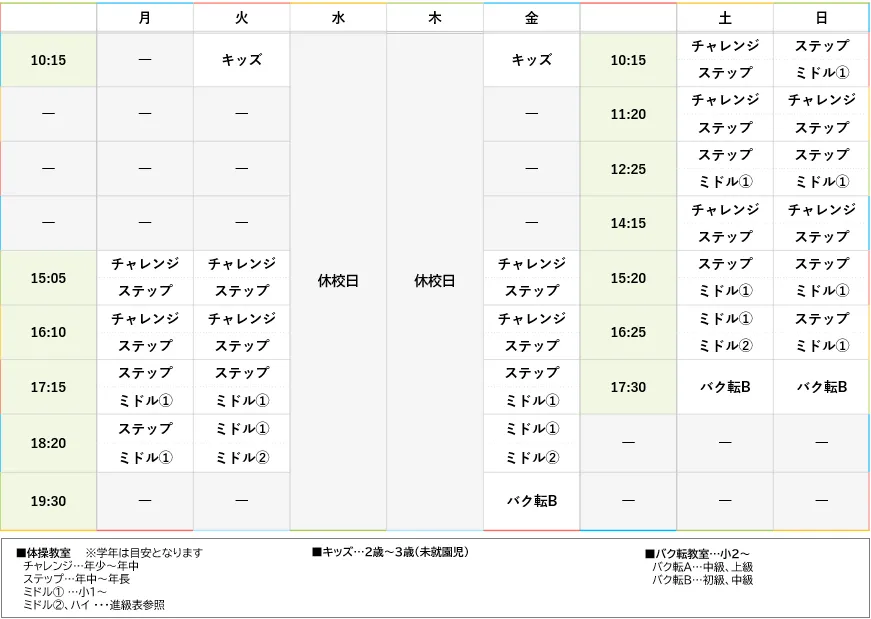871x619 pixels.
Task: Select the バク転B class on Friday 19:30
Action: [x=530, y=500]
